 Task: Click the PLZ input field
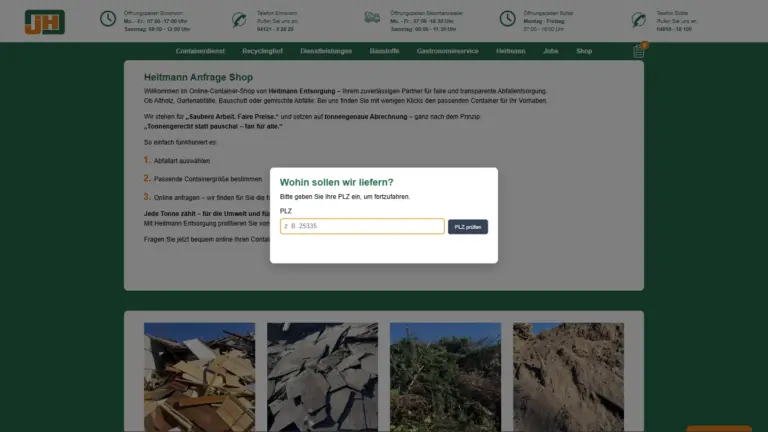362,227
